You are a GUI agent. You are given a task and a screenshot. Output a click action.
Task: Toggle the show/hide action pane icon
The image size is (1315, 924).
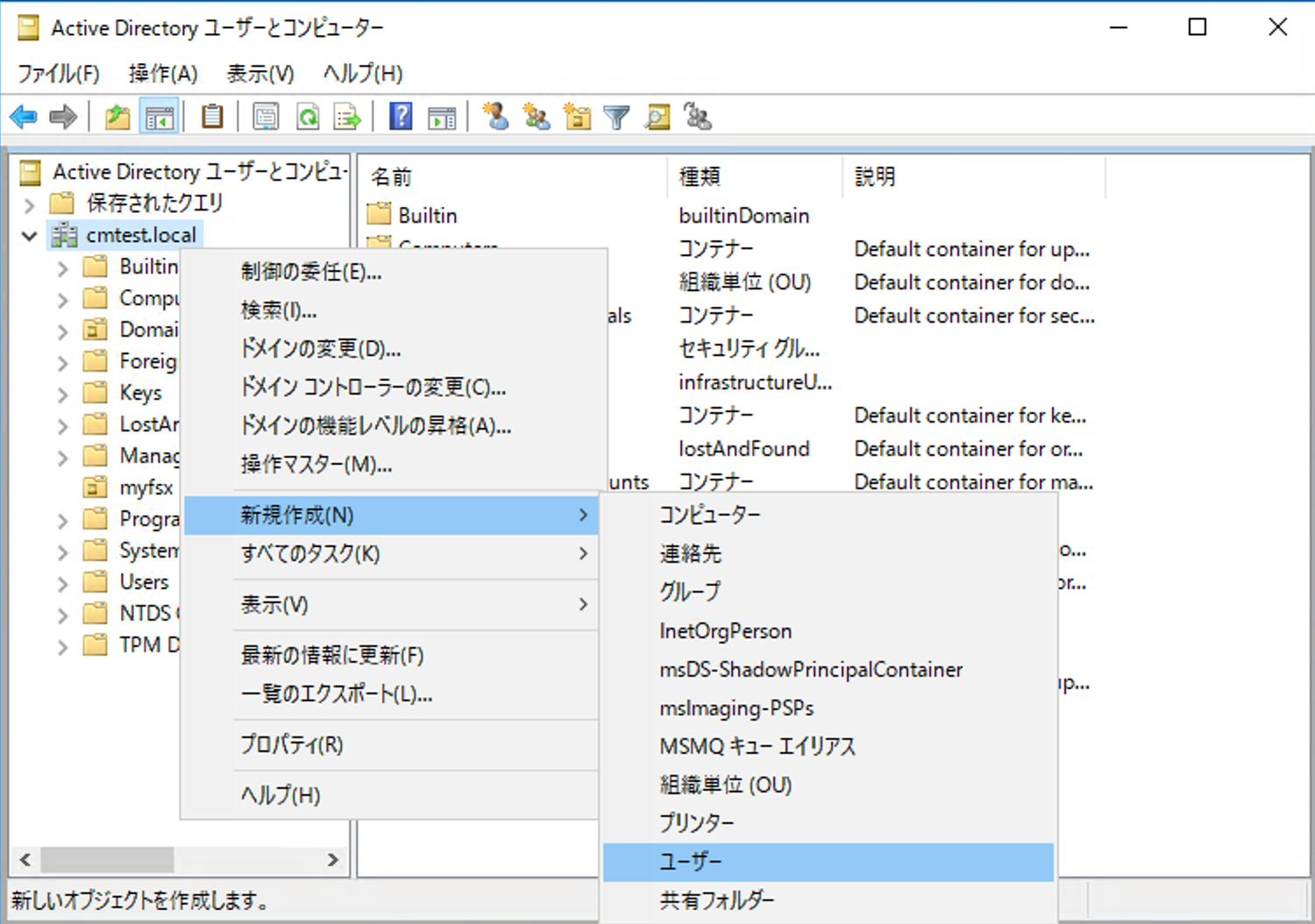pos(442,117)
